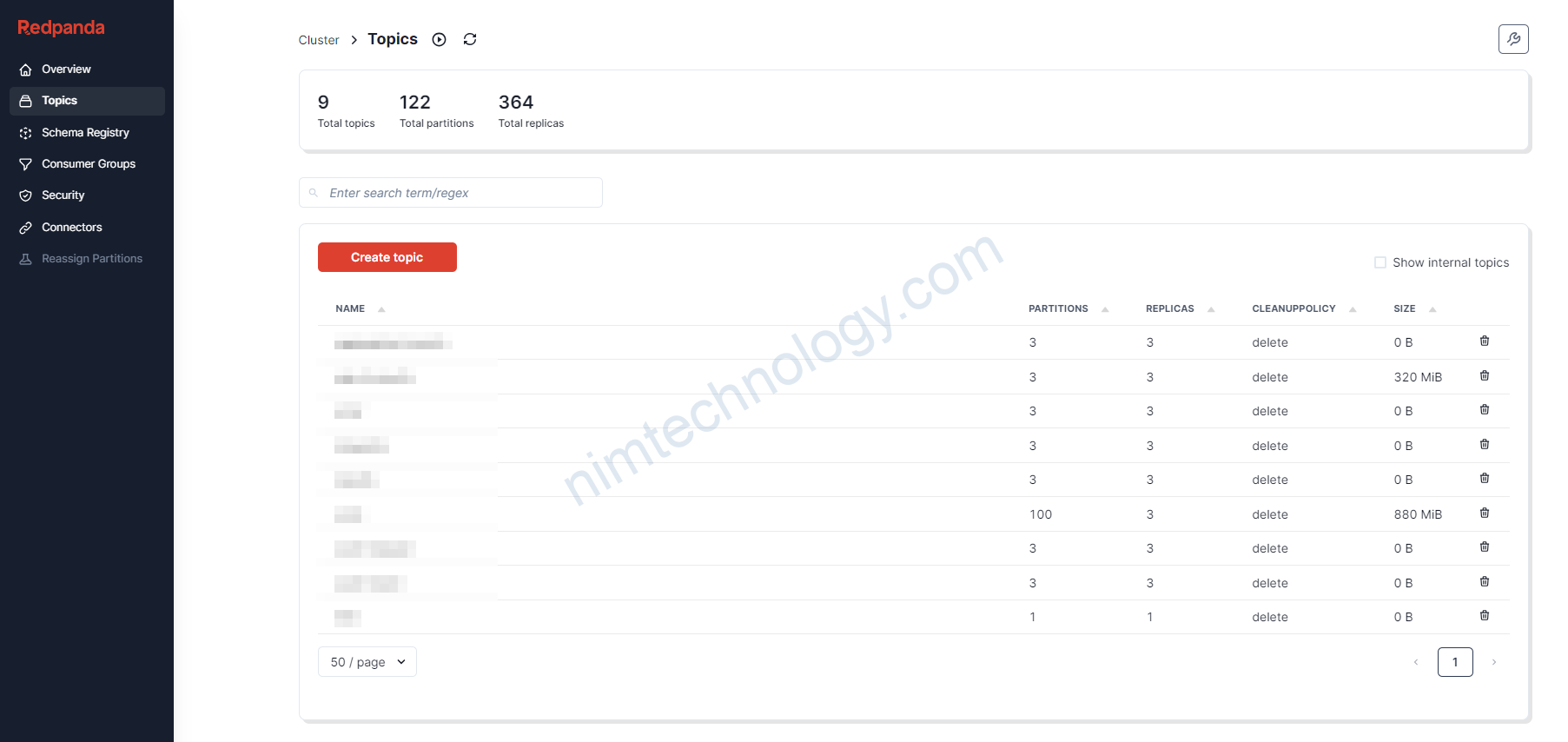Click the Cluster breadcrumb link

pos(319,40)
